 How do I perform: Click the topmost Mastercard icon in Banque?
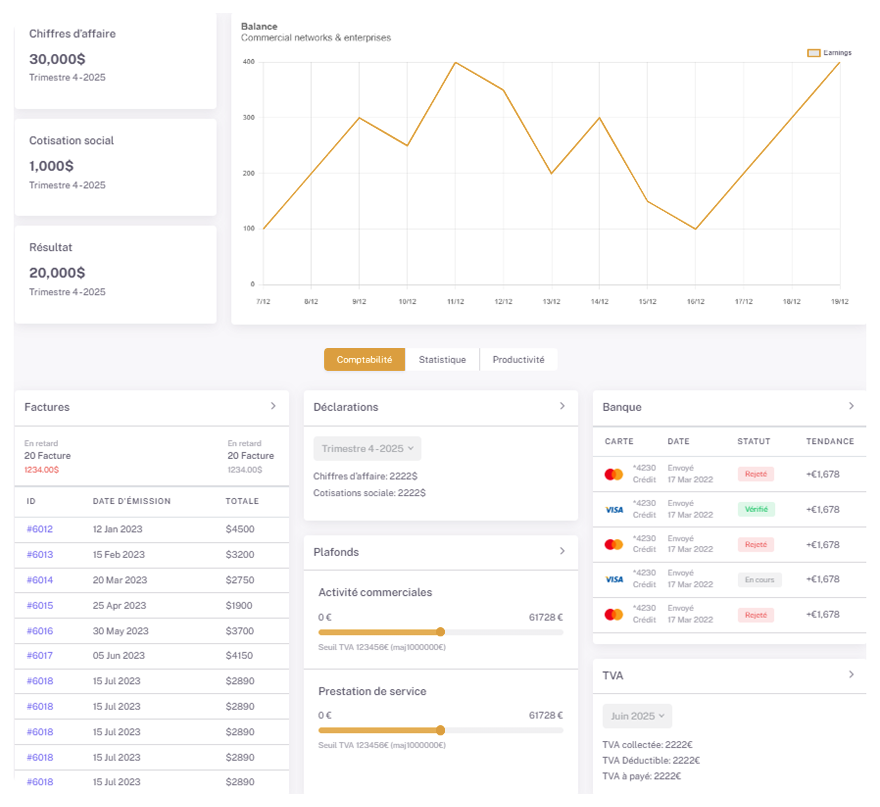click(614, 474)
